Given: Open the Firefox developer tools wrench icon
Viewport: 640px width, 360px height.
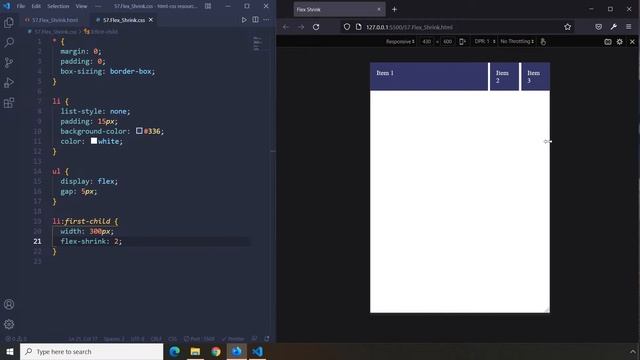Looking at the screenshot, I should tap(613, 27).
